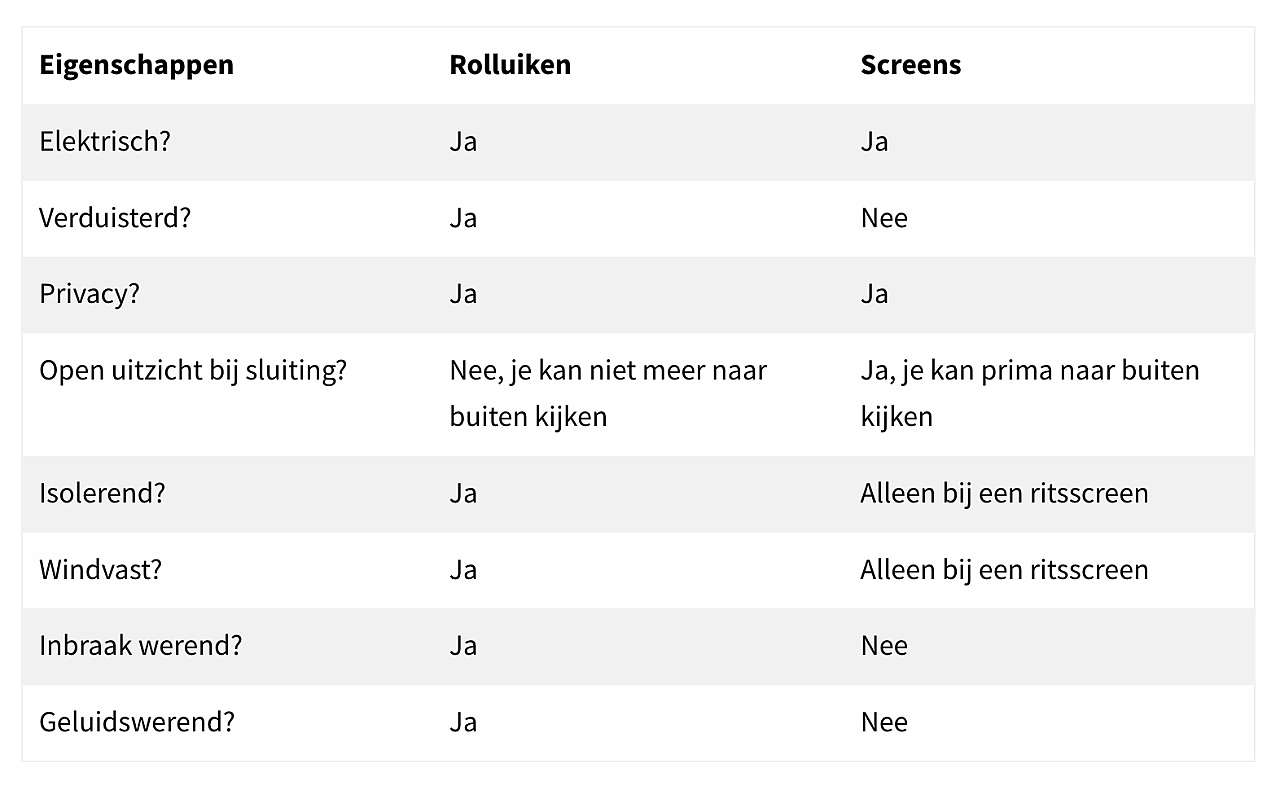1280x790 pixels.
Task: Click the Windvast? row label
Action: click(100, 570)
